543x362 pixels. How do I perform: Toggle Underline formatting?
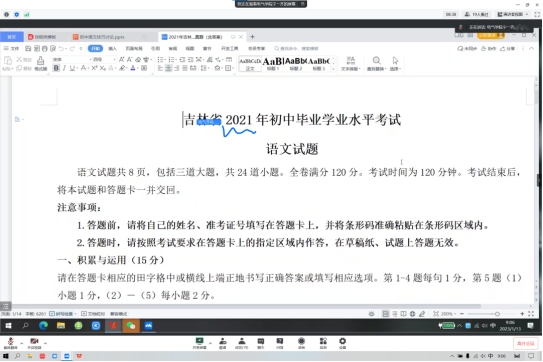pyautogui.click(x=72, y=68)
